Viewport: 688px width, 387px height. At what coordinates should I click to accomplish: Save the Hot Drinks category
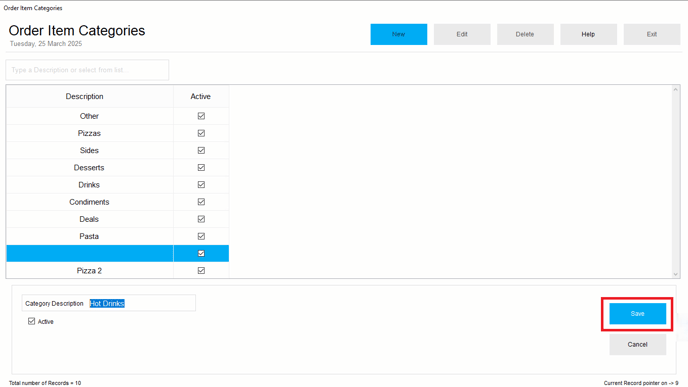[x=637, y=314]
